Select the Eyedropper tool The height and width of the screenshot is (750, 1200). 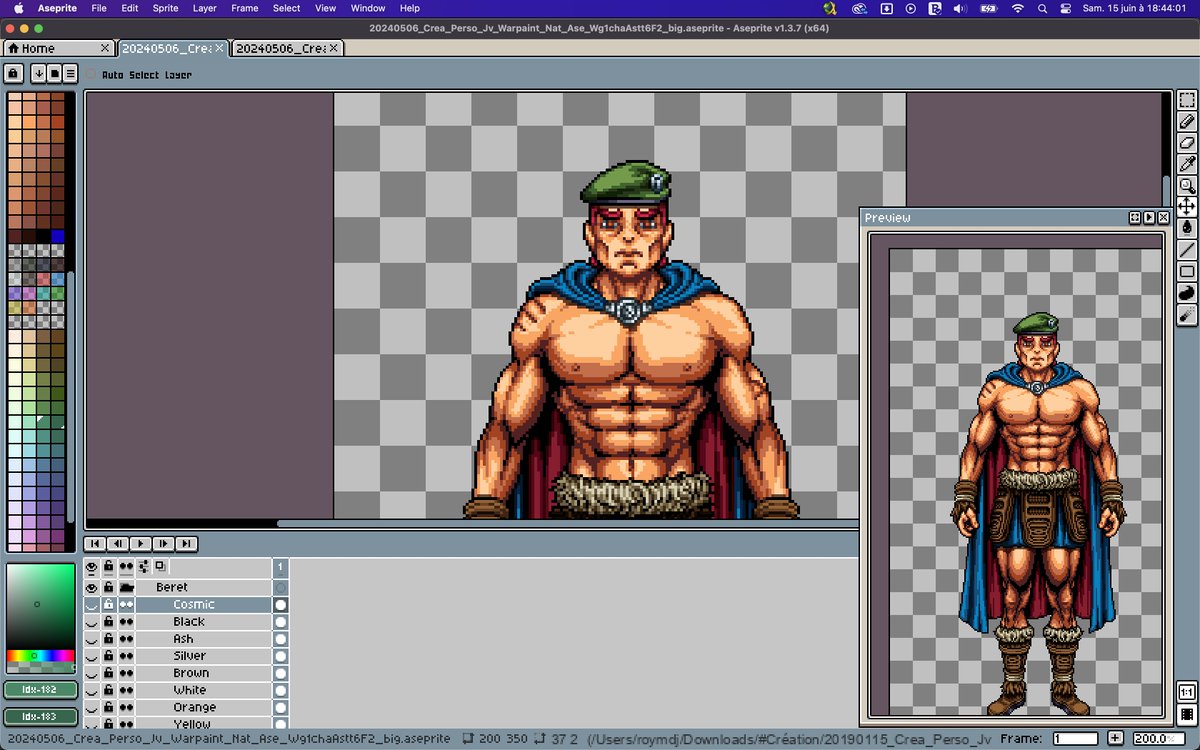[1187, 164]
